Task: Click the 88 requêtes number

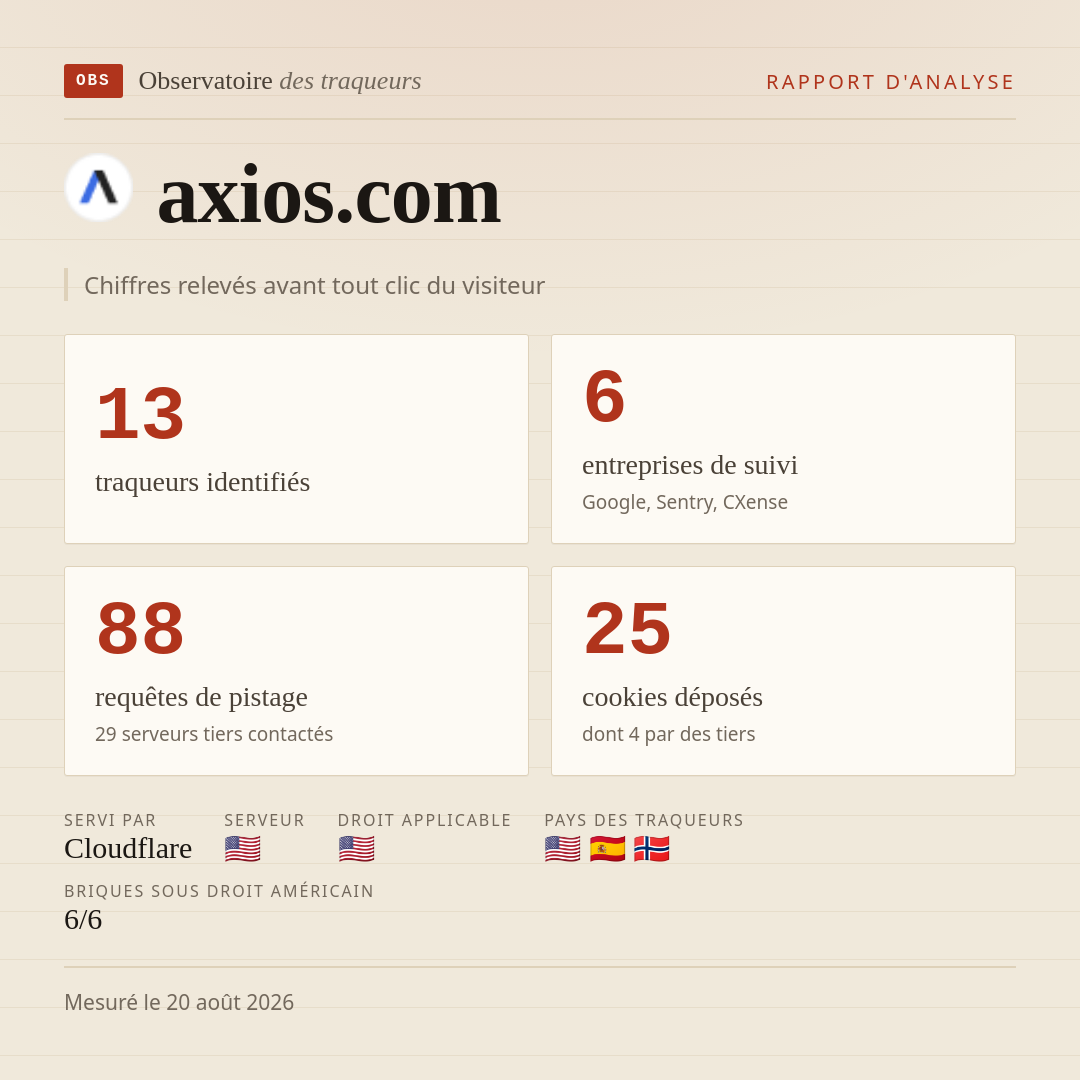Action: pos(141,629)
